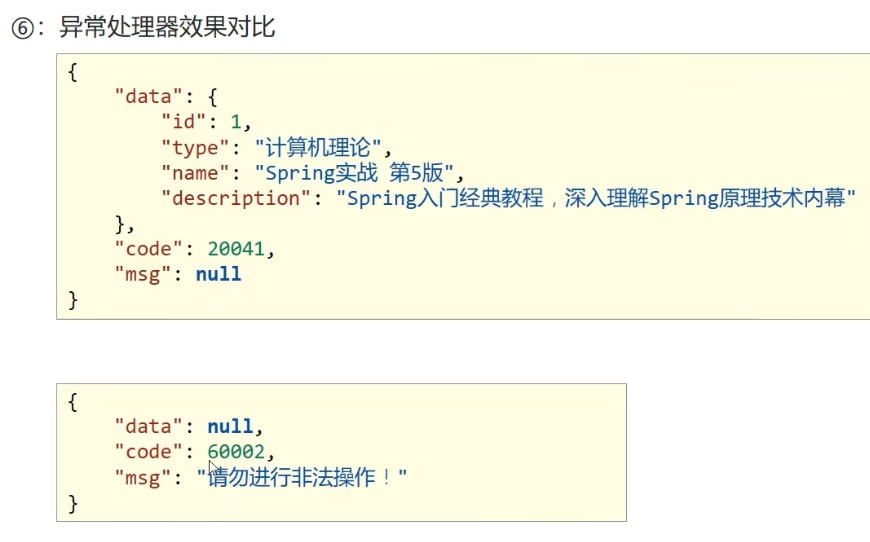Click the heading 异常处理器效果对比
This screenshot has width=870, height=542.
167,27
